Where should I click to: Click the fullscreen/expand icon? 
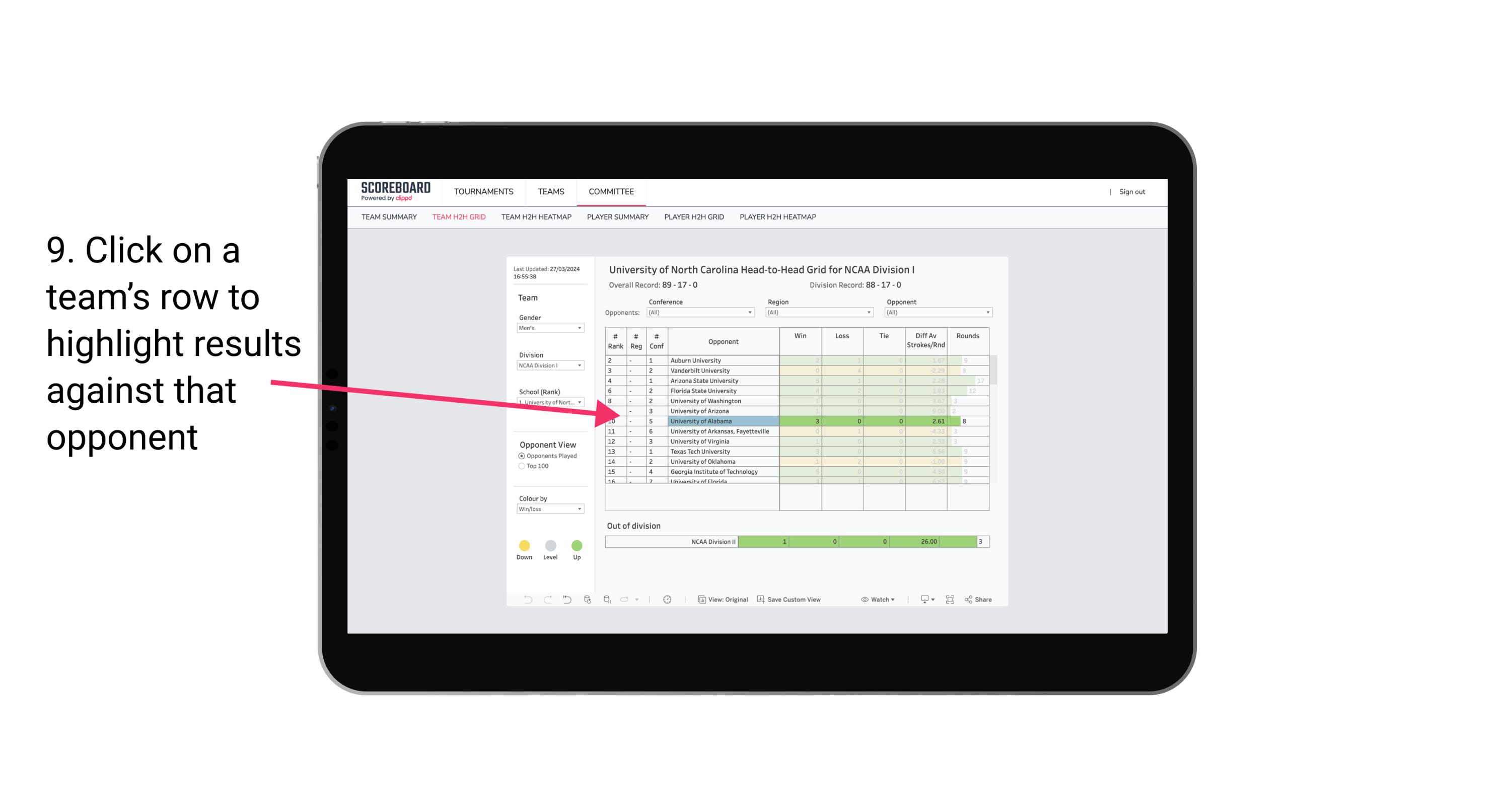click(950, 600)
